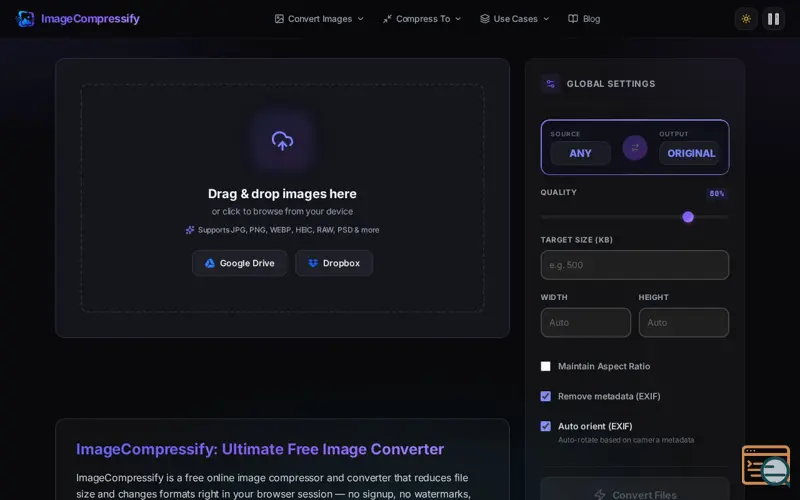Click the Width input field
Image resolution: width=800 pixels, height=500 pixels.
pyautogui.click(x=585, y=322)
